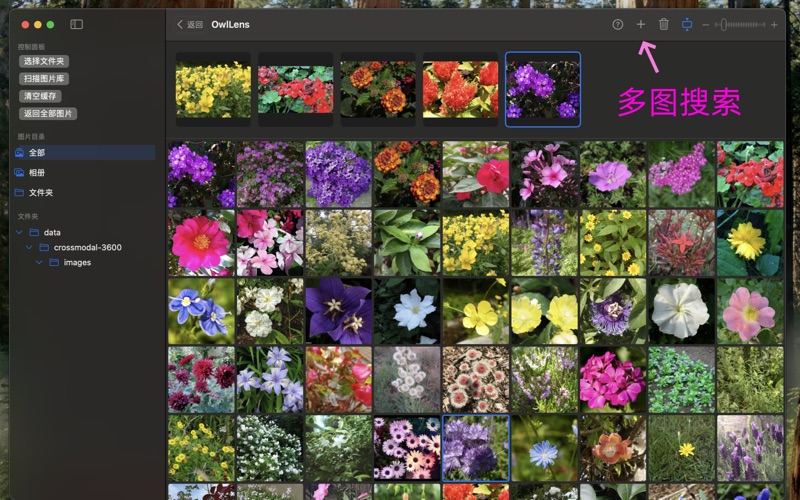Click the thumbnail size slider
The height and width of the screenshot is (500, 800).
point(740,24)
